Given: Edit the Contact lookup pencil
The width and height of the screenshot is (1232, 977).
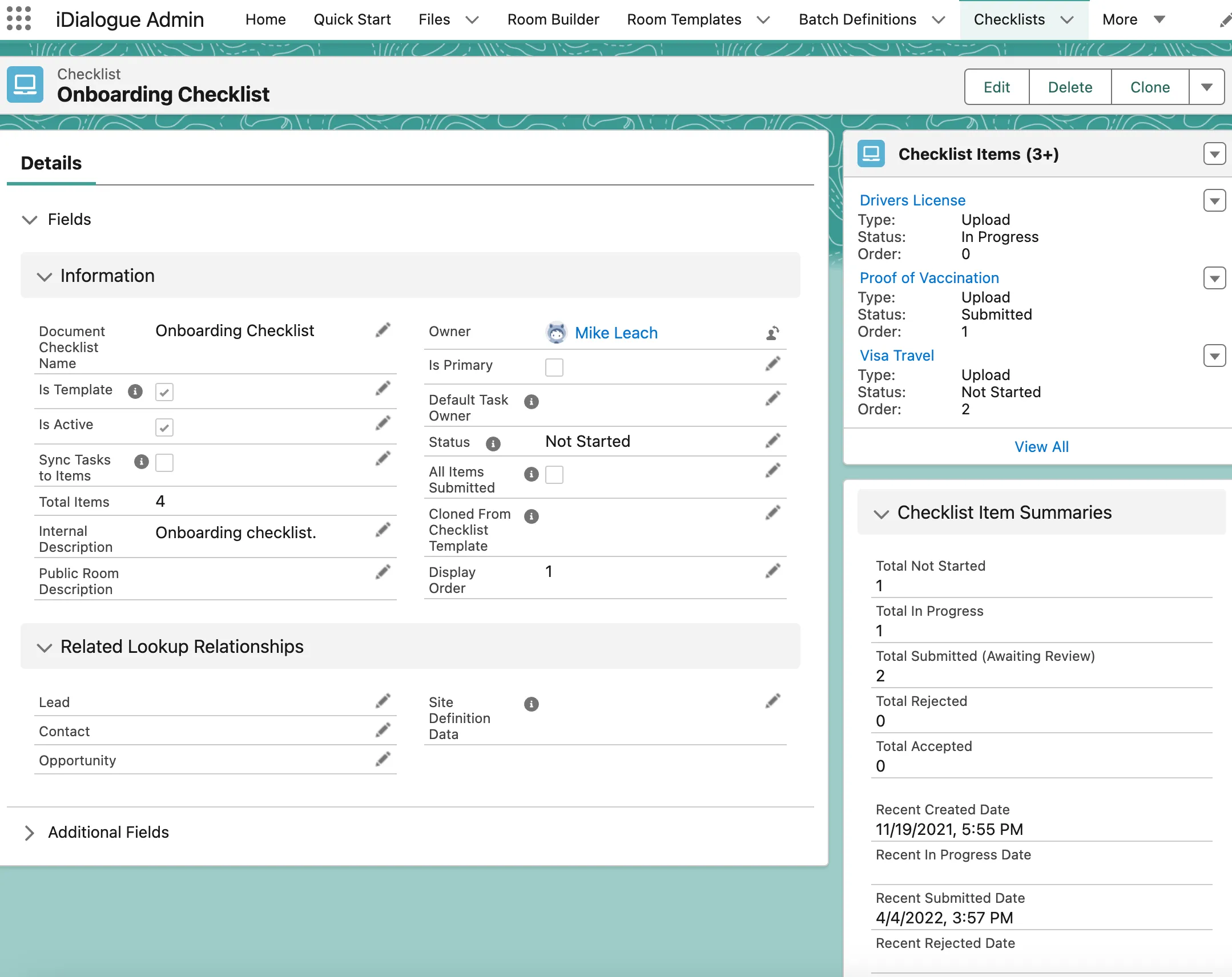Looking at the screenshot, I should [x=383, y=729].
